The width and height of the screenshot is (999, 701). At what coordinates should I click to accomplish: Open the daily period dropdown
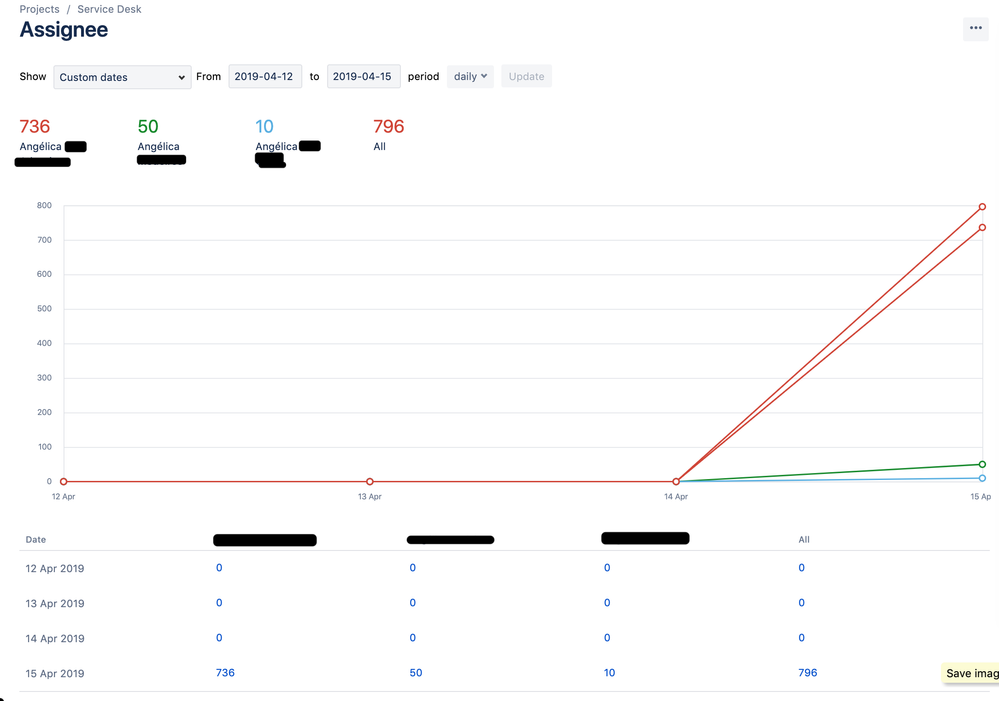(x=469, y=77)
